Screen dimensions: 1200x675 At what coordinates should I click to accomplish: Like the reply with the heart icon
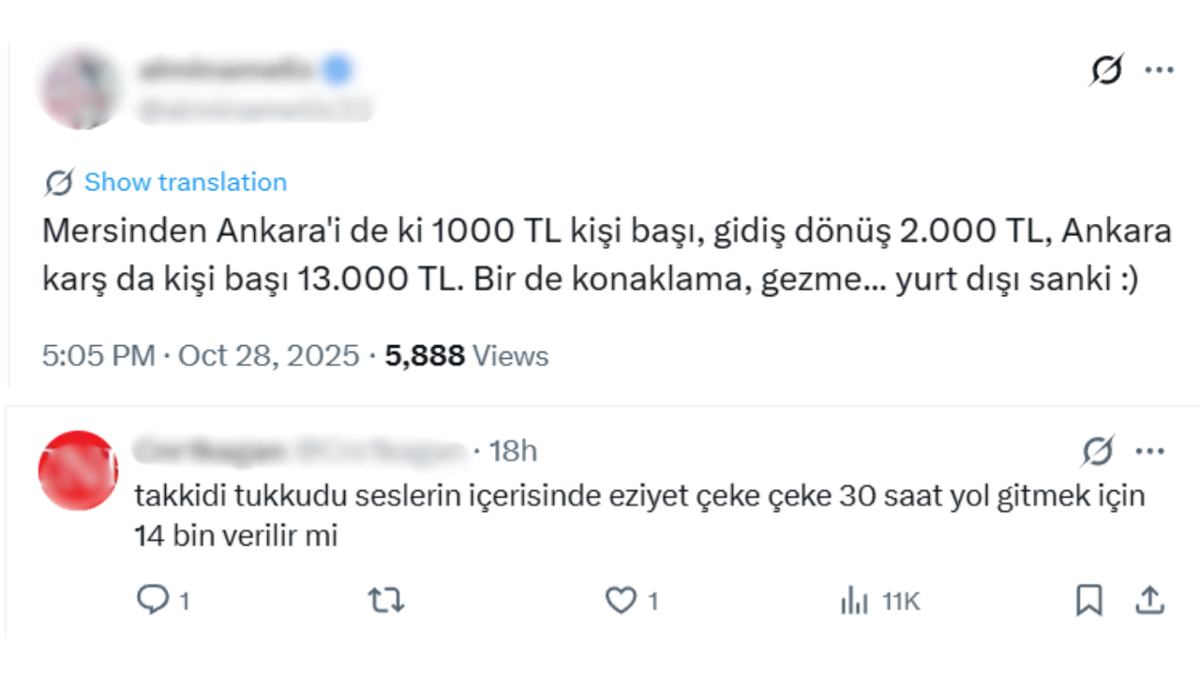click(x=620, y=600)
